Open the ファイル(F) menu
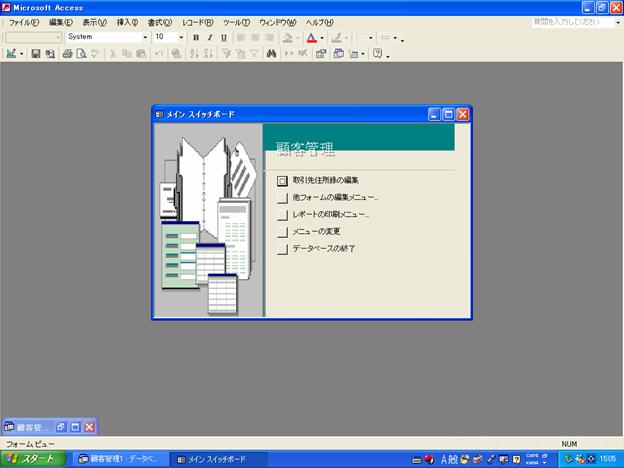 point(24,22)
